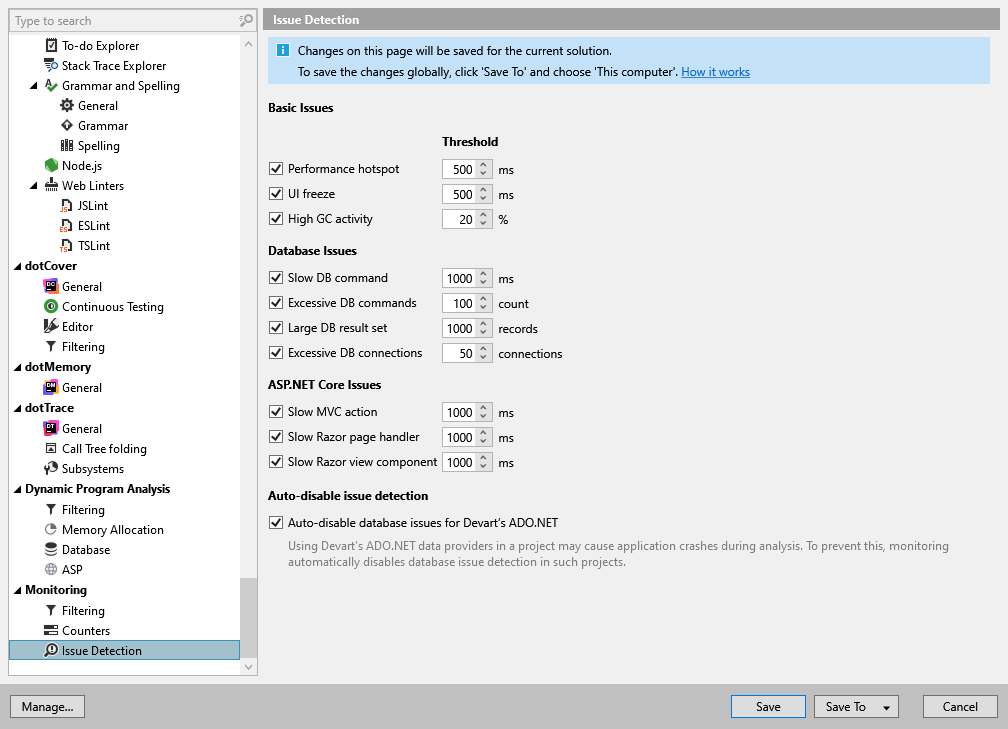Select the ESLint linter icon
The height and width of the screenshot is (729, 1008).
[65, 225]
